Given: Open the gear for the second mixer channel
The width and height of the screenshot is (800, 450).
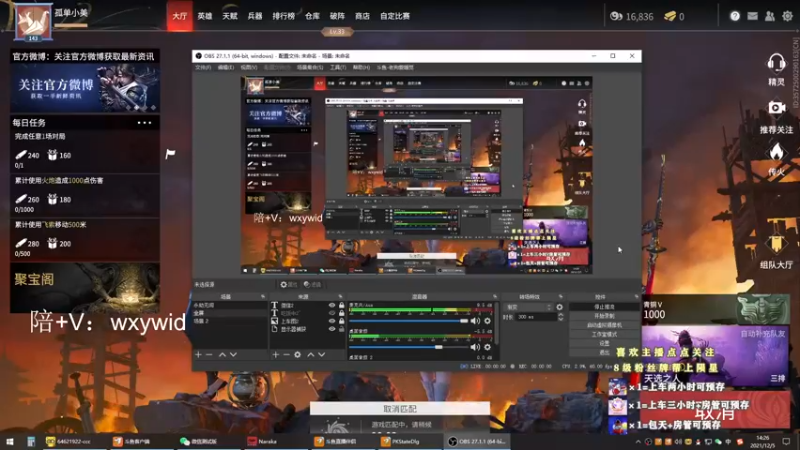Looking at the screenshot, I should (487, 347).
